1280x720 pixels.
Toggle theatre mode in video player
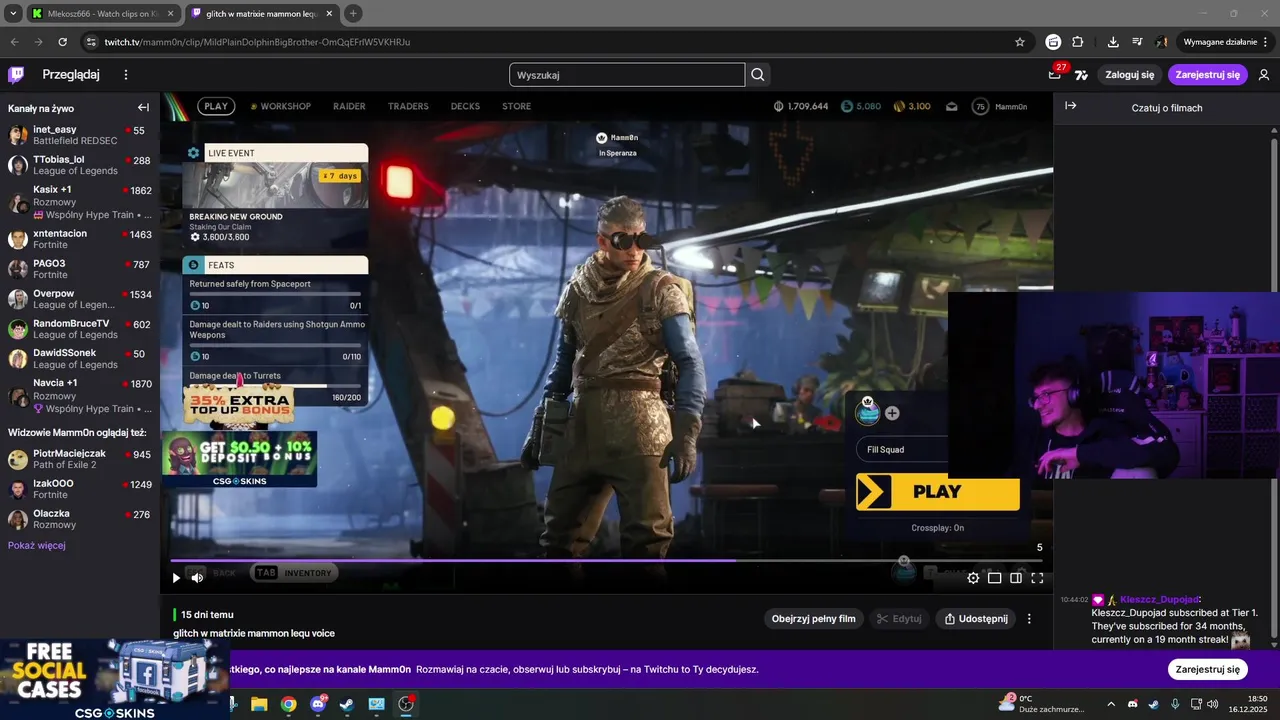coord(1016,577)
